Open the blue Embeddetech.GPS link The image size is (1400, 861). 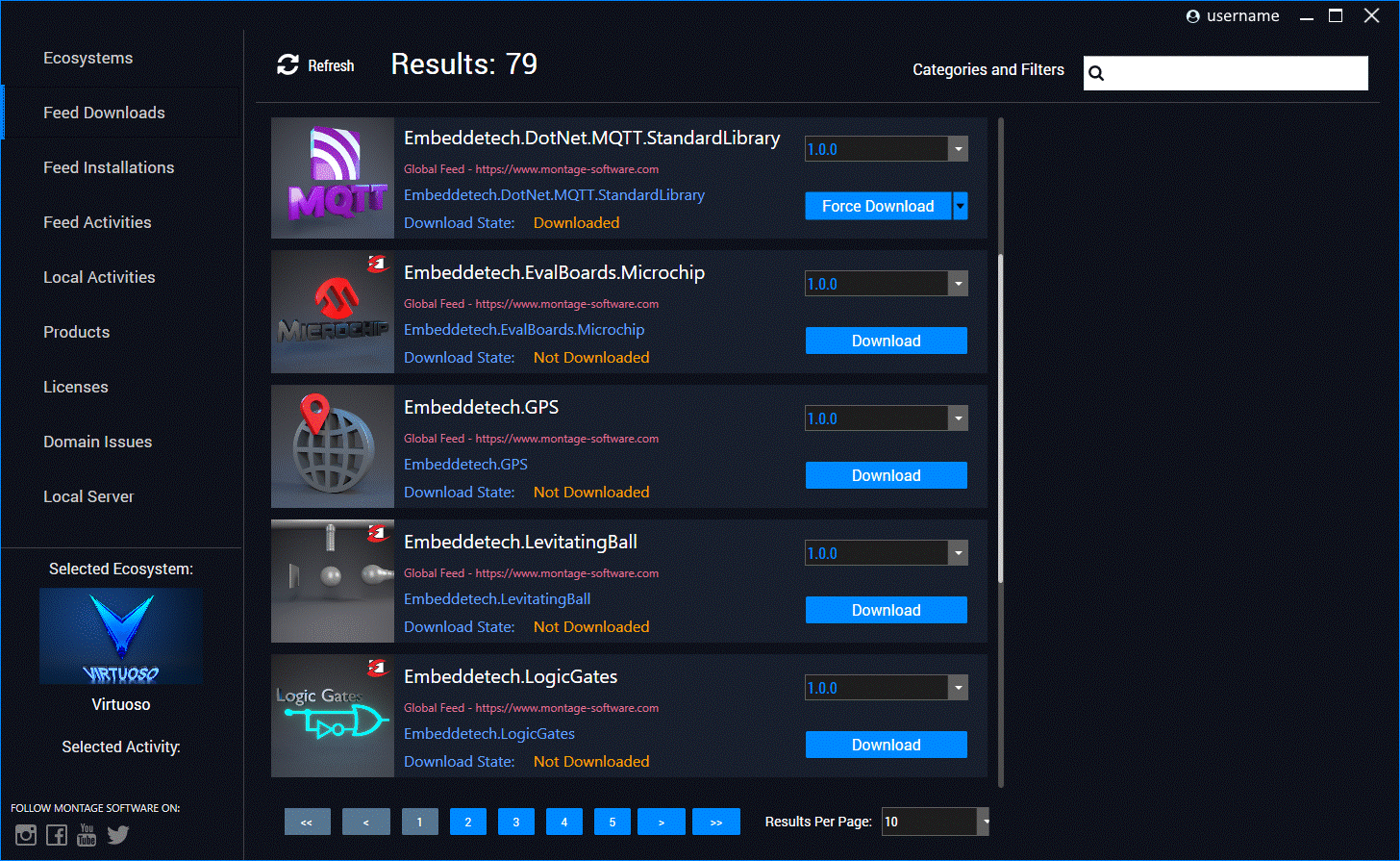(465, 464)
